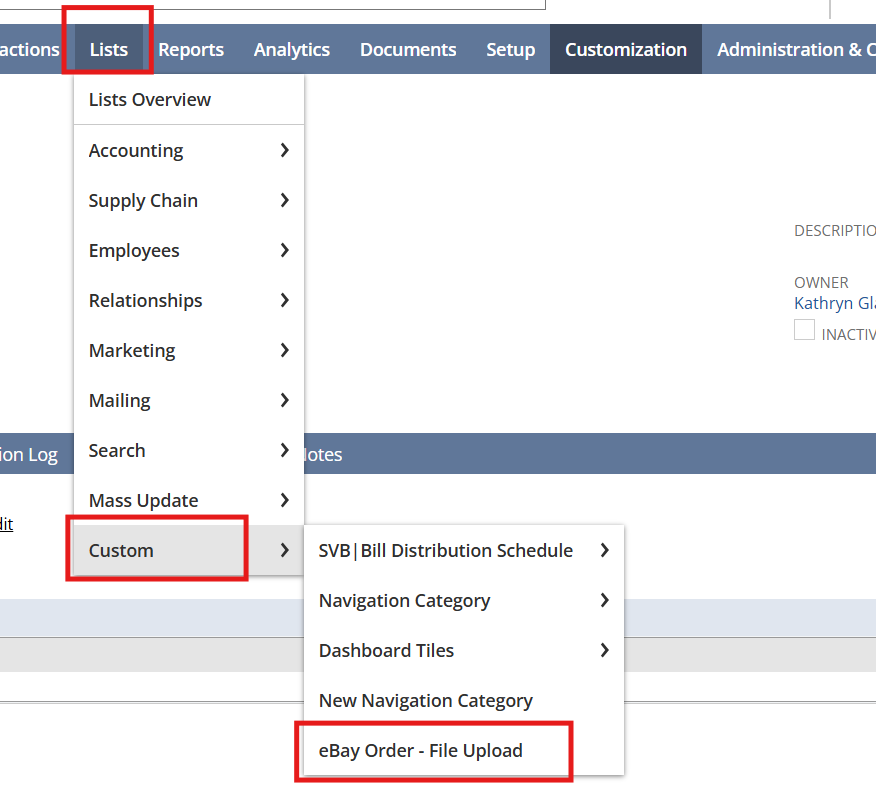Expand the Marketing submenu
876x798 pixels.
188,350
